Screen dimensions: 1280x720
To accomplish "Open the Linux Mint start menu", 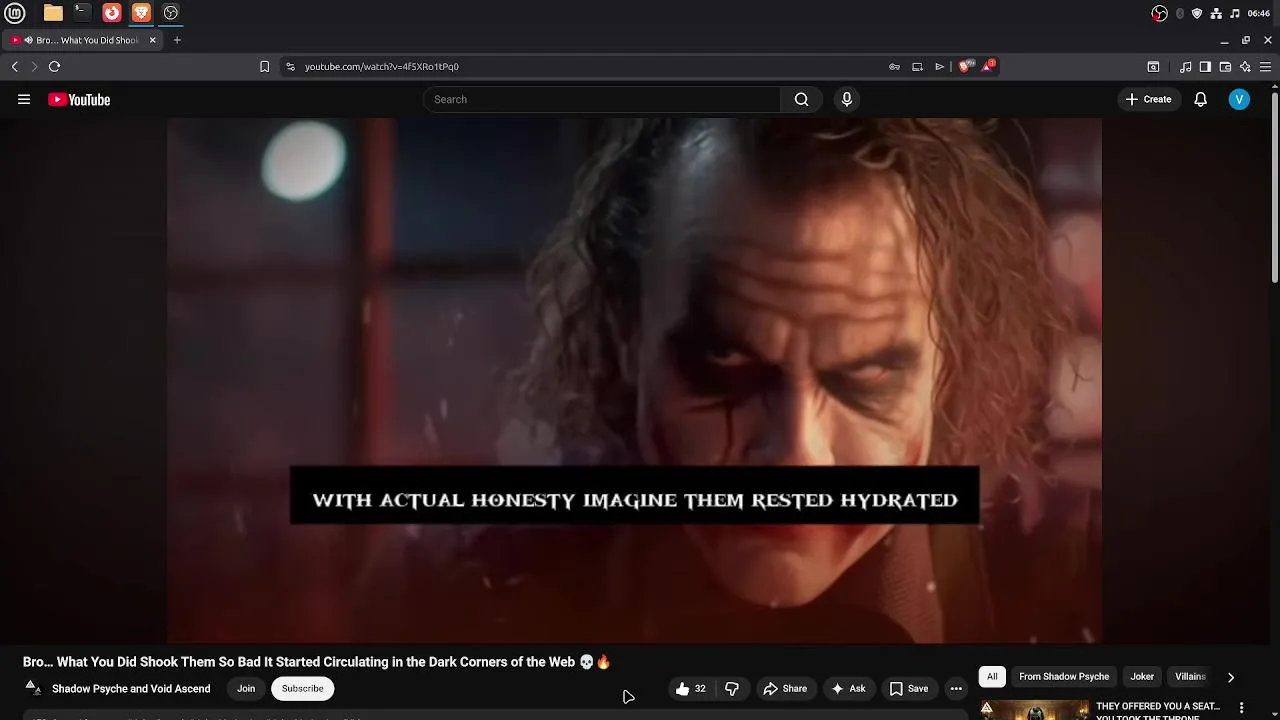I will [x=14, y=13].
